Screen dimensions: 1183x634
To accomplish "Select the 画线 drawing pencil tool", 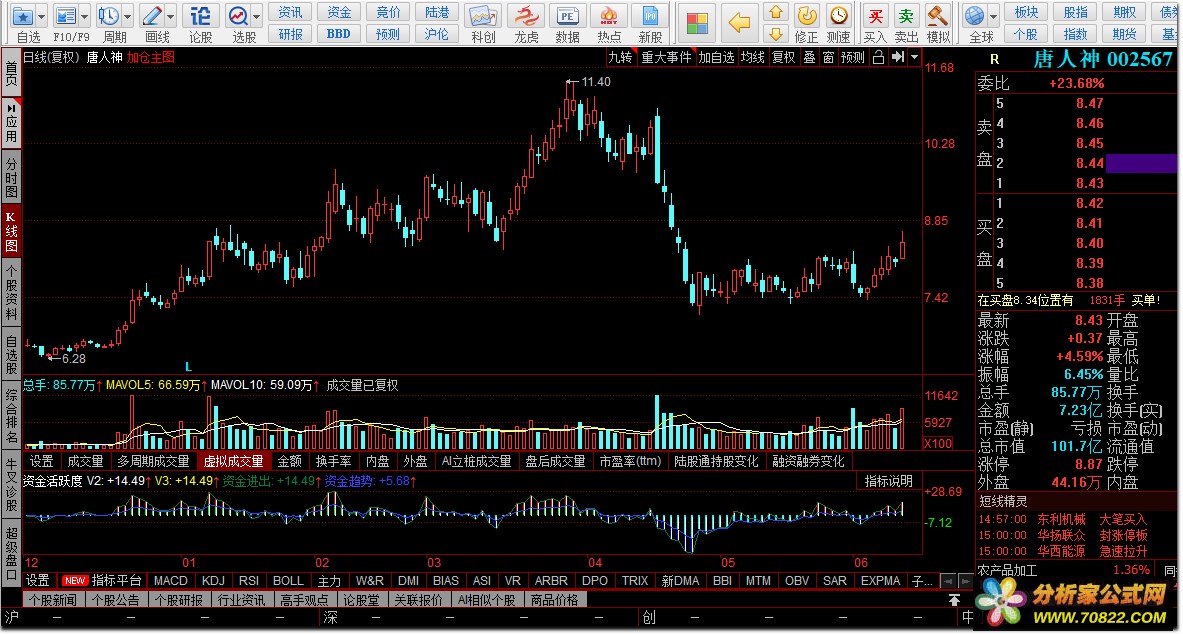I will point(152,15).
